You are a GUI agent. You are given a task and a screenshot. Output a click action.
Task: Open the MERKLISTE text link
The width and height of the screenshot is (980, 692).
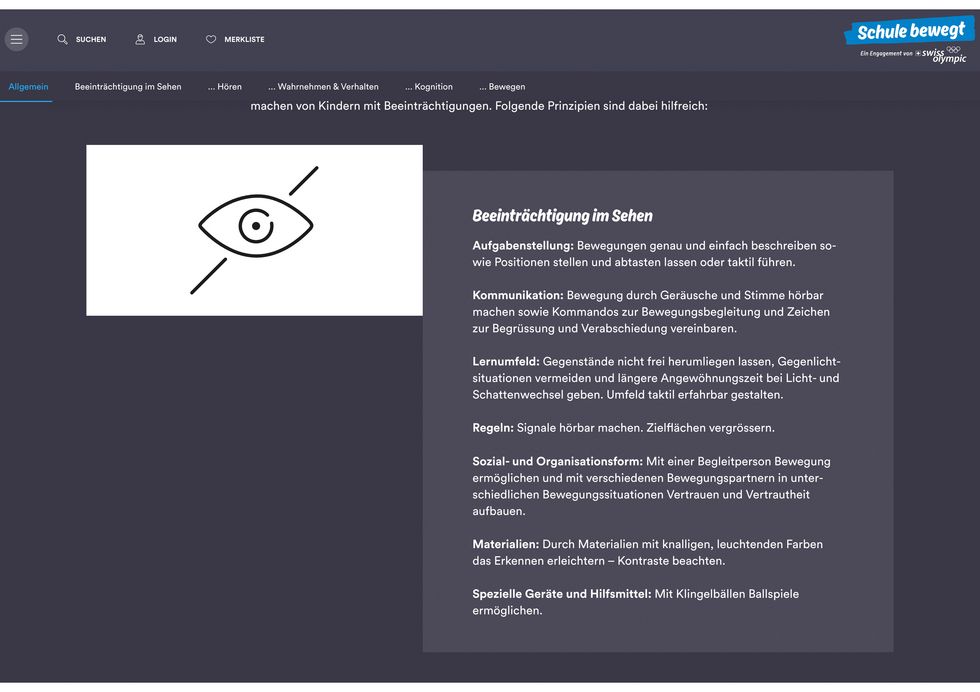coord(244,40)
